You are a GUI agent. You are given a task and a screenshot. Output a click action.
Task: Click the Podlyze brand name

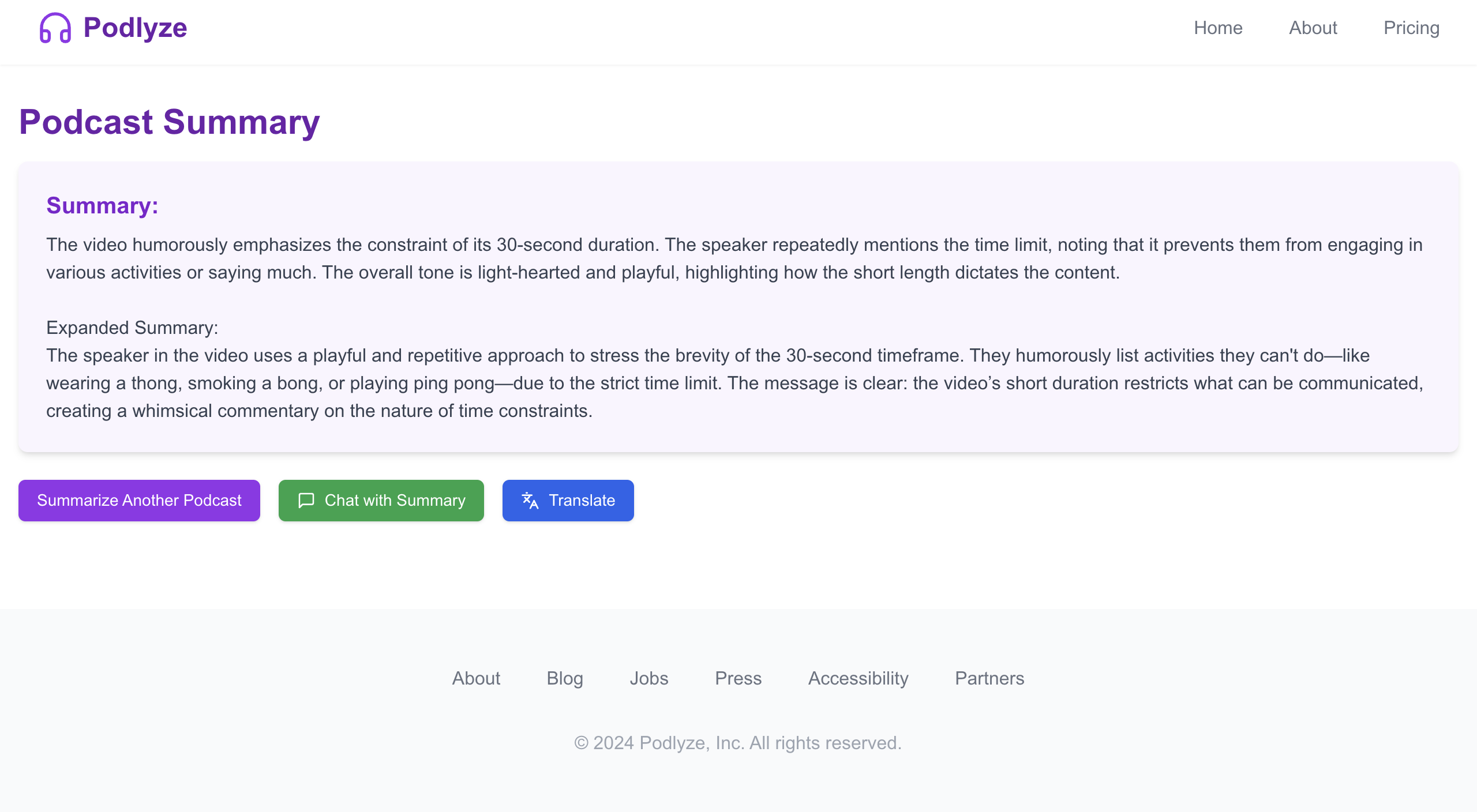coord(135,28)
